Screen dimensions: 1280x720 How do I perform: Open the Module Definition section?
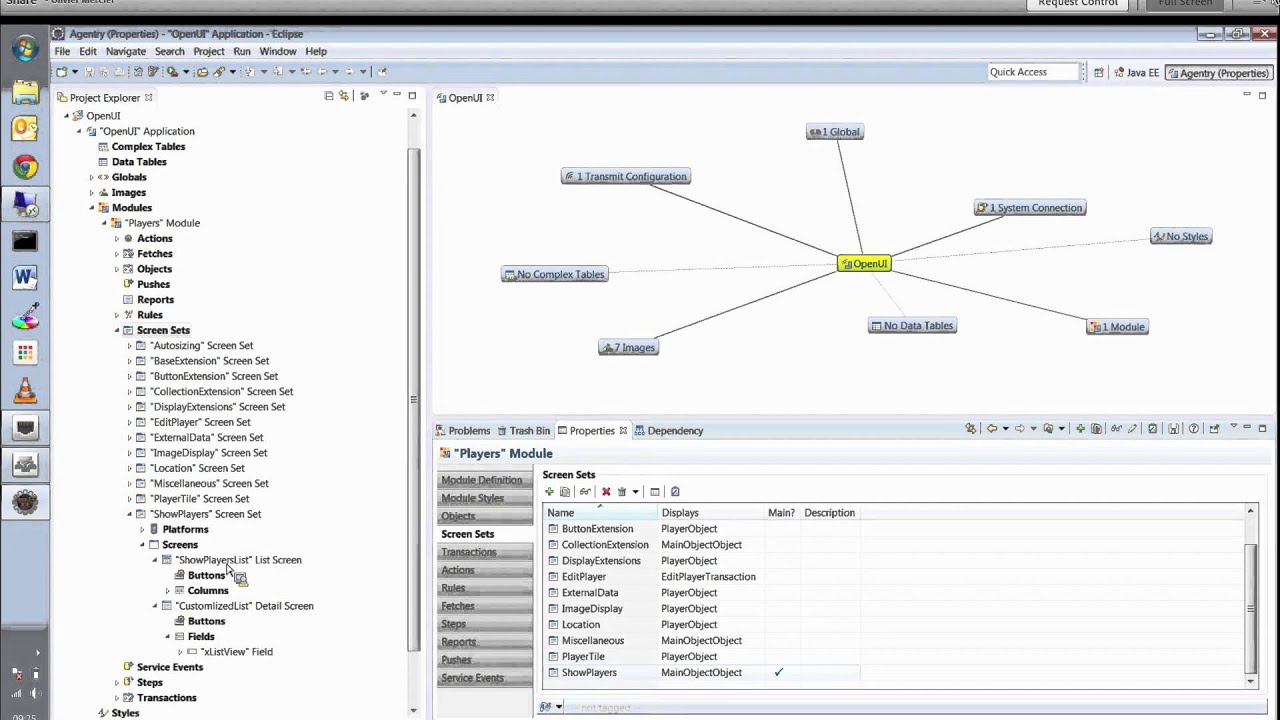click(485, 480)
